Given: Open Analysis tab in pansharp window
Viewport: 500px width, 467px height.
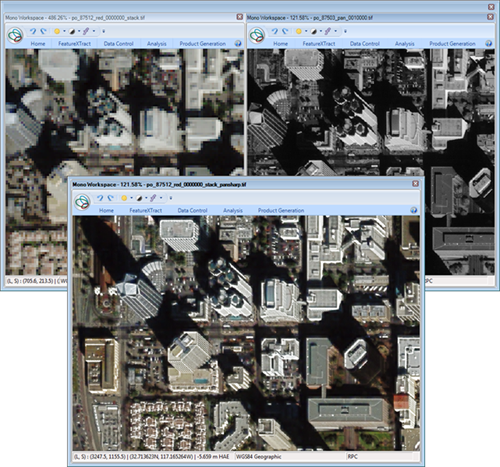Looking at the screenshot, I should click(233, 210).
